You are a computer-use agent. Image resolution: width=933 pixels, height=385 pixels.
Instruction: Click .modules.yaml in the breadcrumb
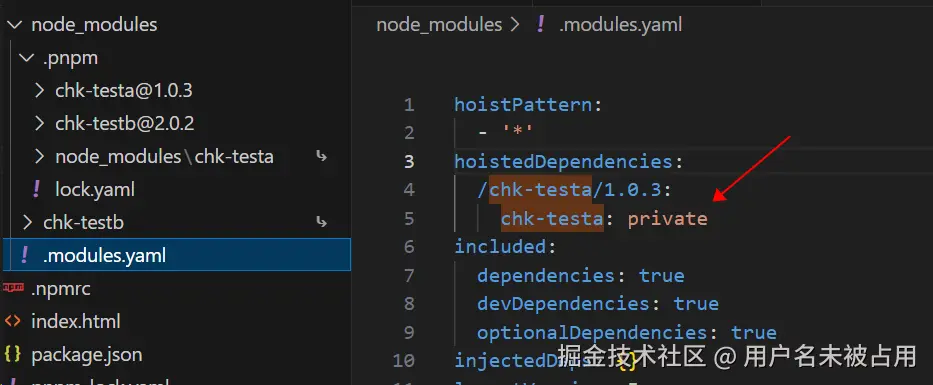621,25
